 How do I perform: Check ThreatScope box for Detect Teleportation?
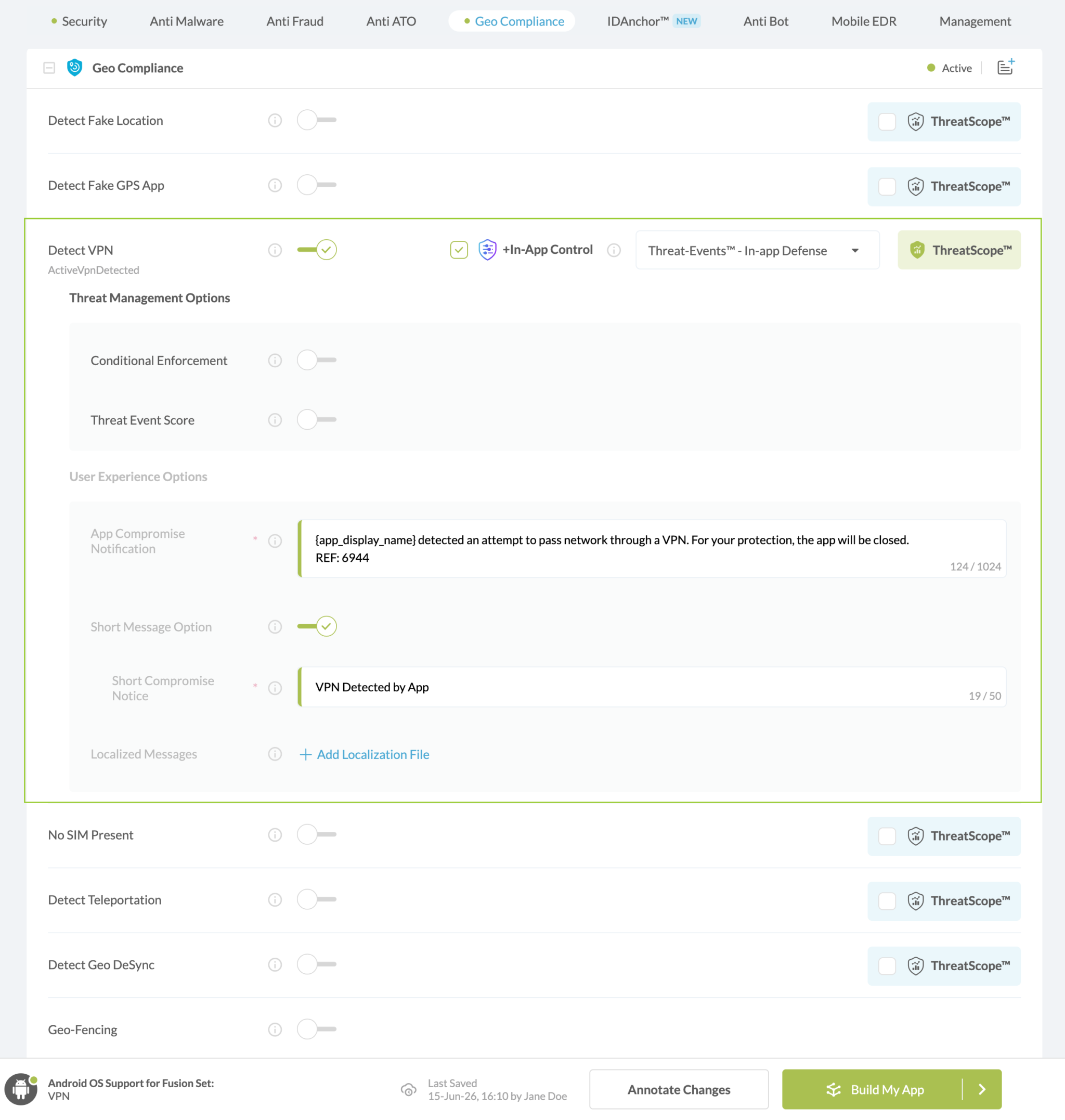tap(887, 901)
